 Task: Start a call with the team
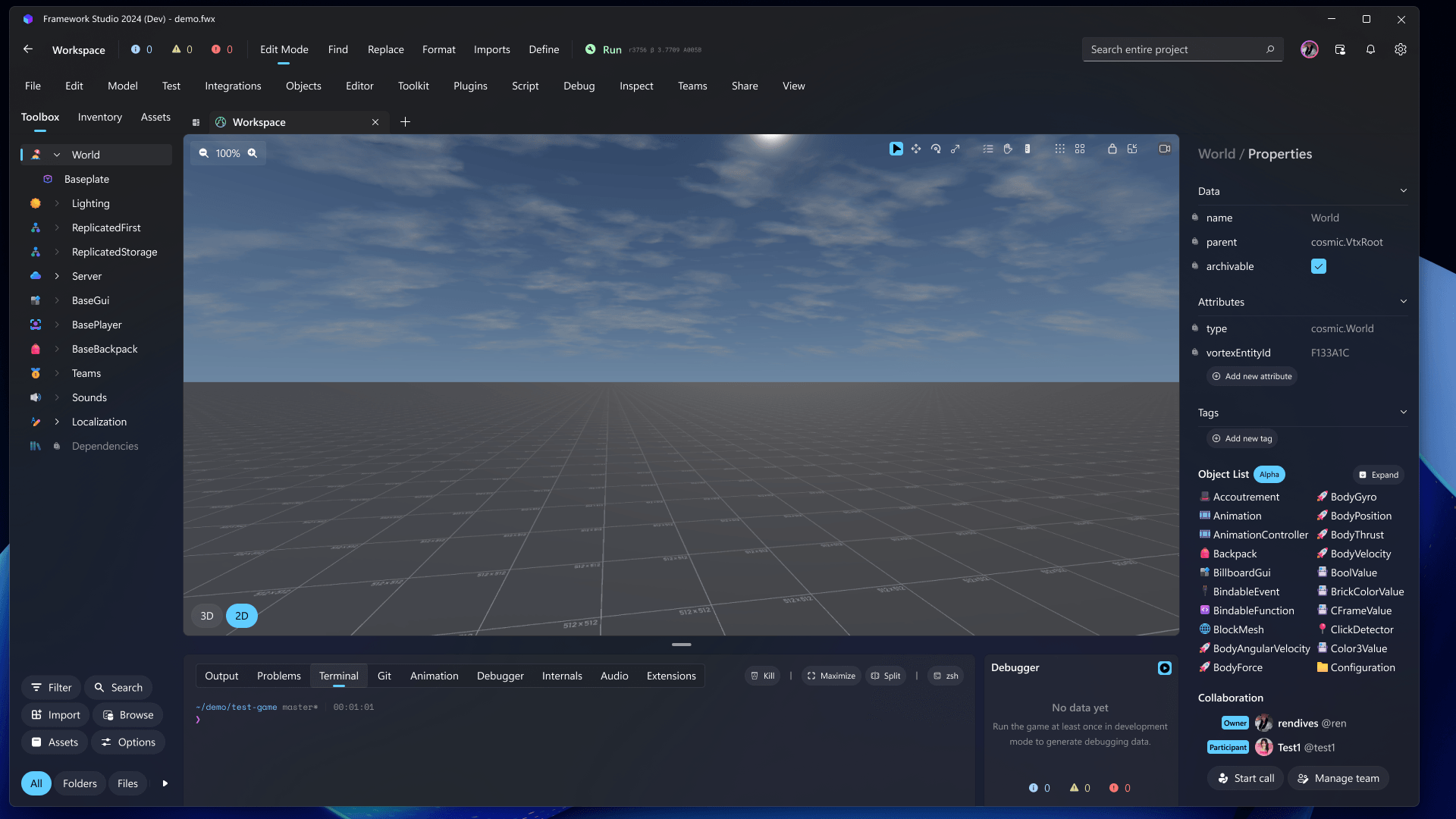pyautogui.click(x=1244, y=778)
